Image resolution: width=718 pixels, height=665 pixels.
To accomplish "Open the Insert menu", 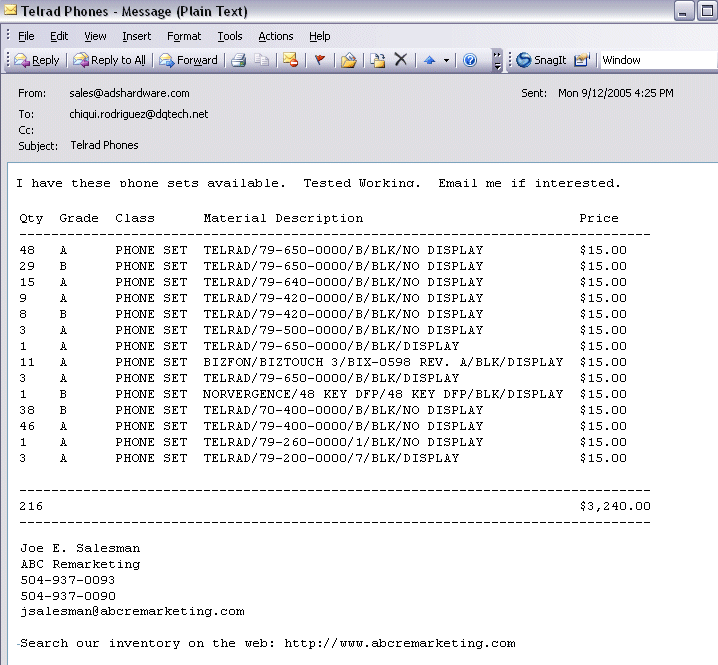I will coord(136,36).
